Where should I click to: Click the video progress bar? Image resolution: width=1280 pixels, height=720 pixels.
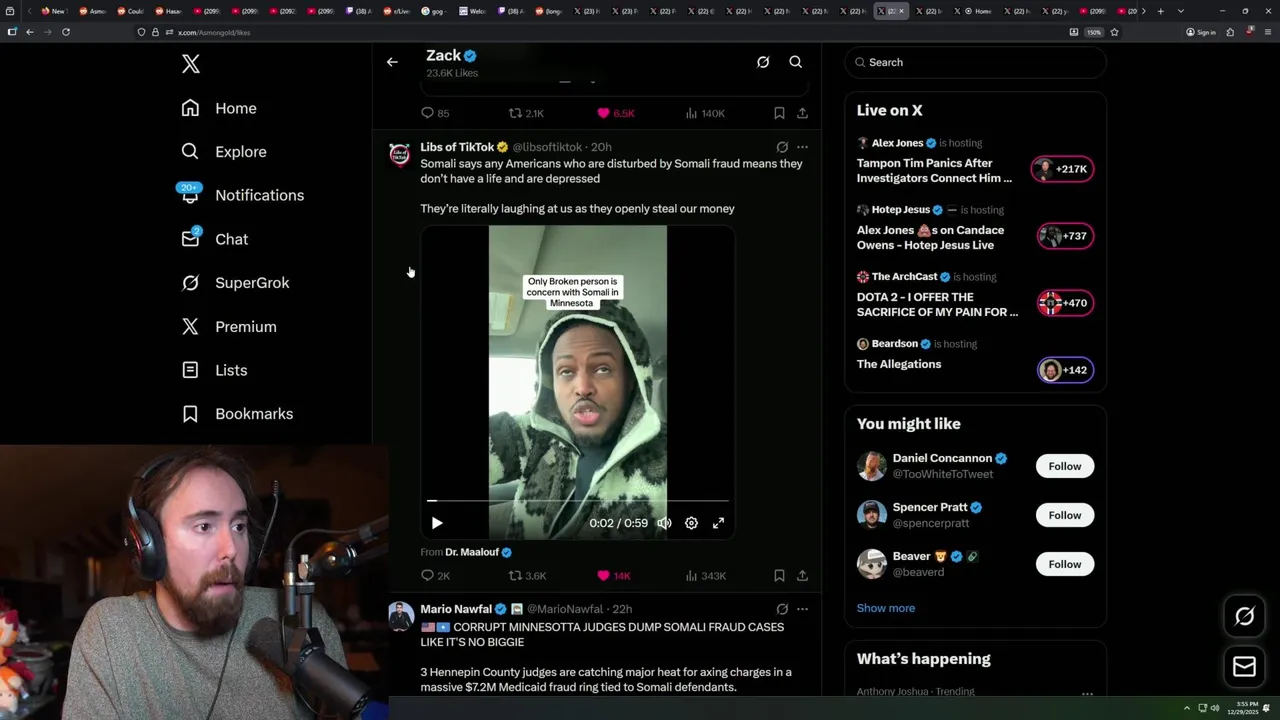578,500
